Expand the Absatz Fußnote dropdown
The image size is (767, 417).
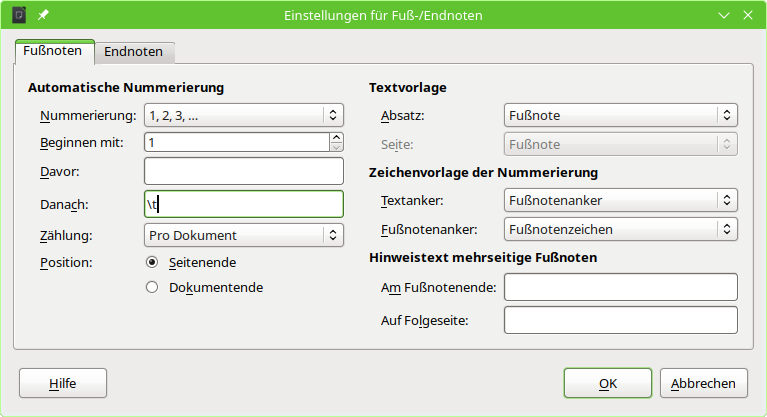coord(620,115)
